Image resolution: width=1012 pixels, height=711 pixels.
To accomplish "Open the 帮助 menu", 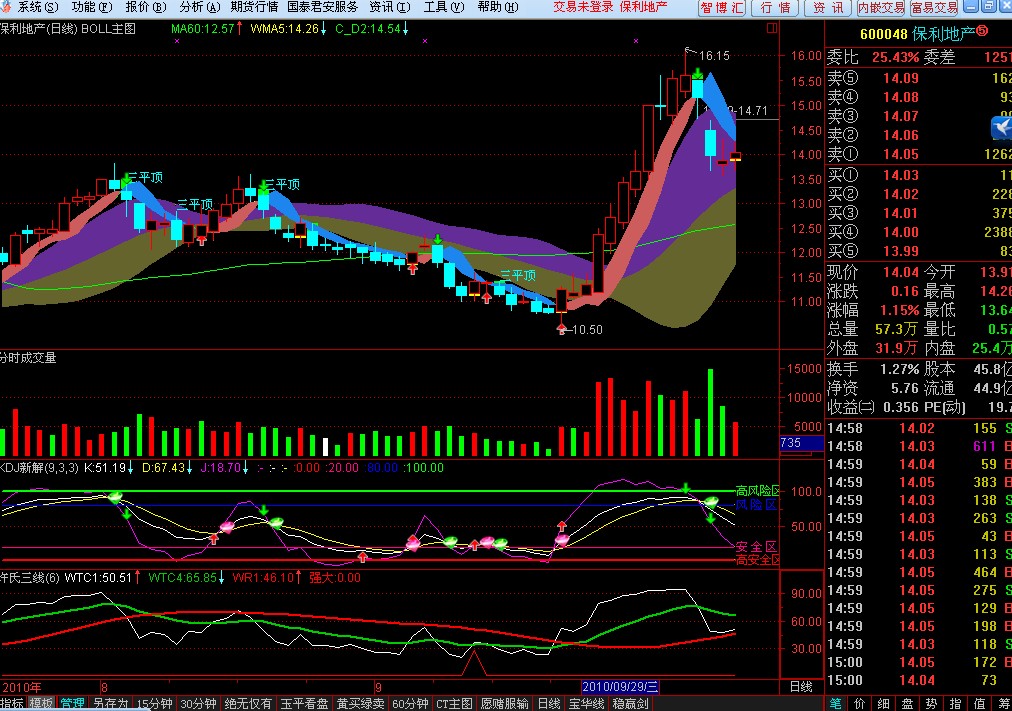I will [498, 7].
